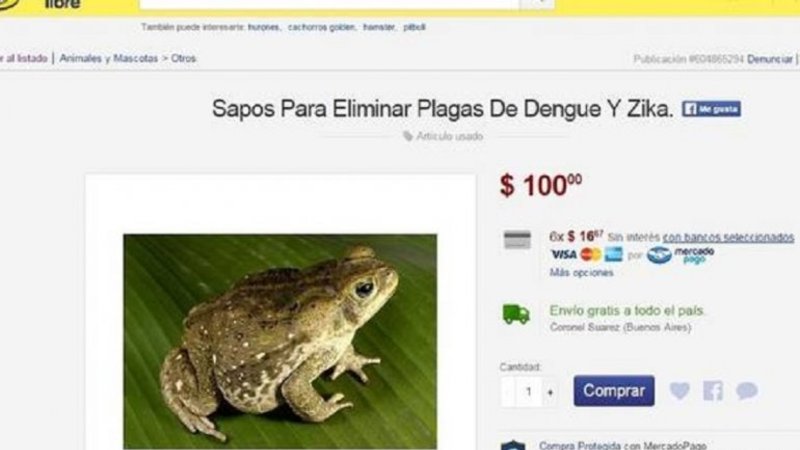Click the quantity input field

pyautogui.click(x=529, y=392)
